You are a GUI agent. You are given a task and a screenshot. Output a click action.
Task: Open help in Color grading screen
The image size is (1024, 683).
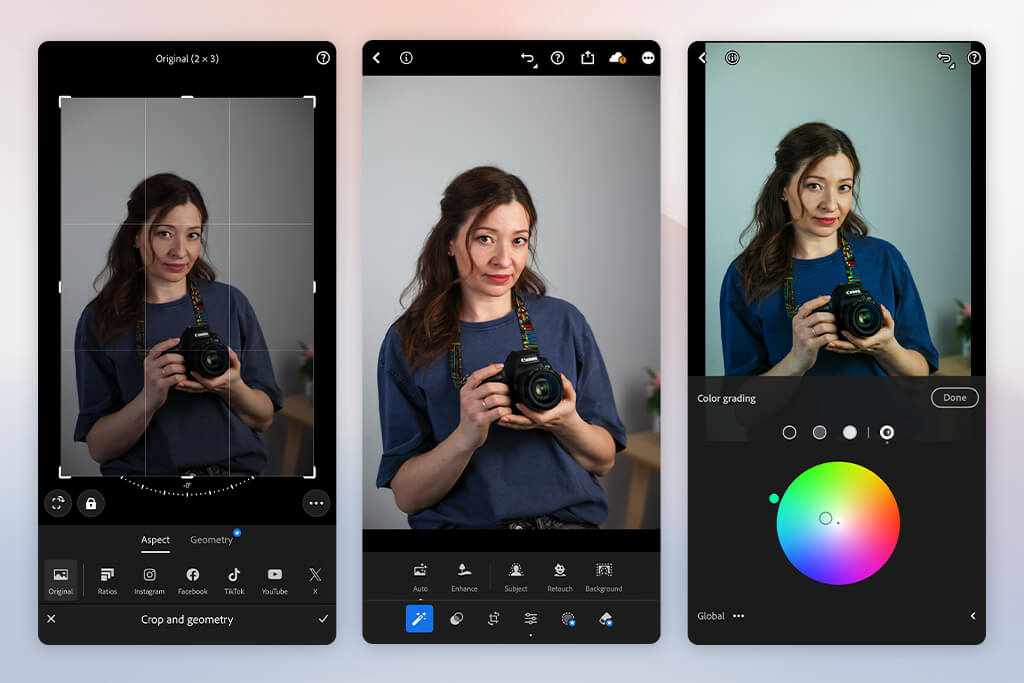974,58
